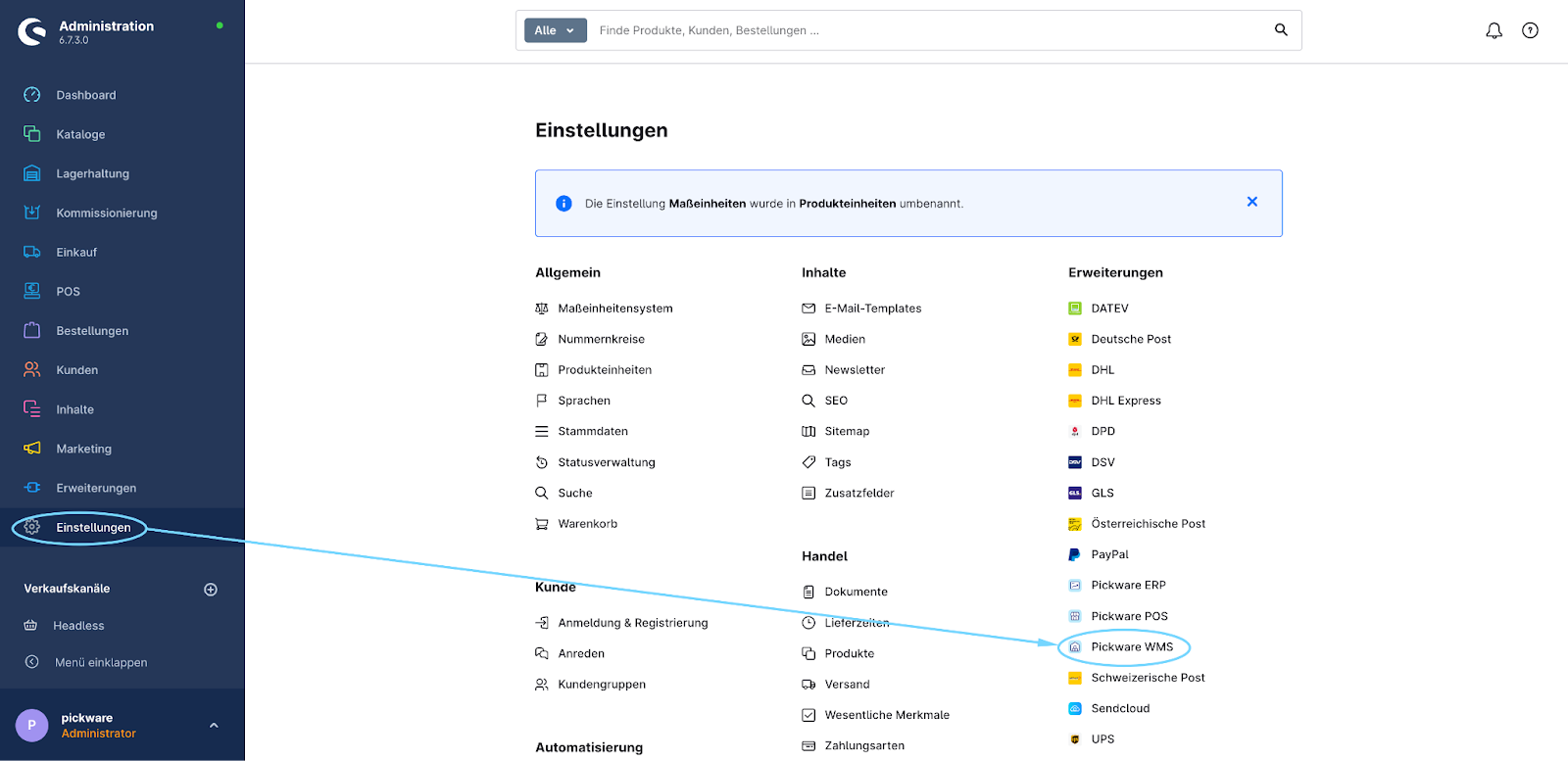Screen dimensions: 1568x761
Task: Add a sales channel with plus icon
Action: tap(211, 590)
